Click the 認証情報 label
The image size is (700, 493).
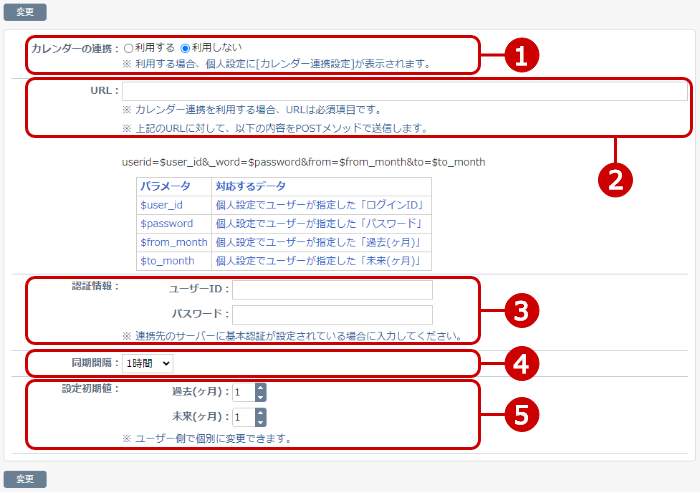click(95, 286)
